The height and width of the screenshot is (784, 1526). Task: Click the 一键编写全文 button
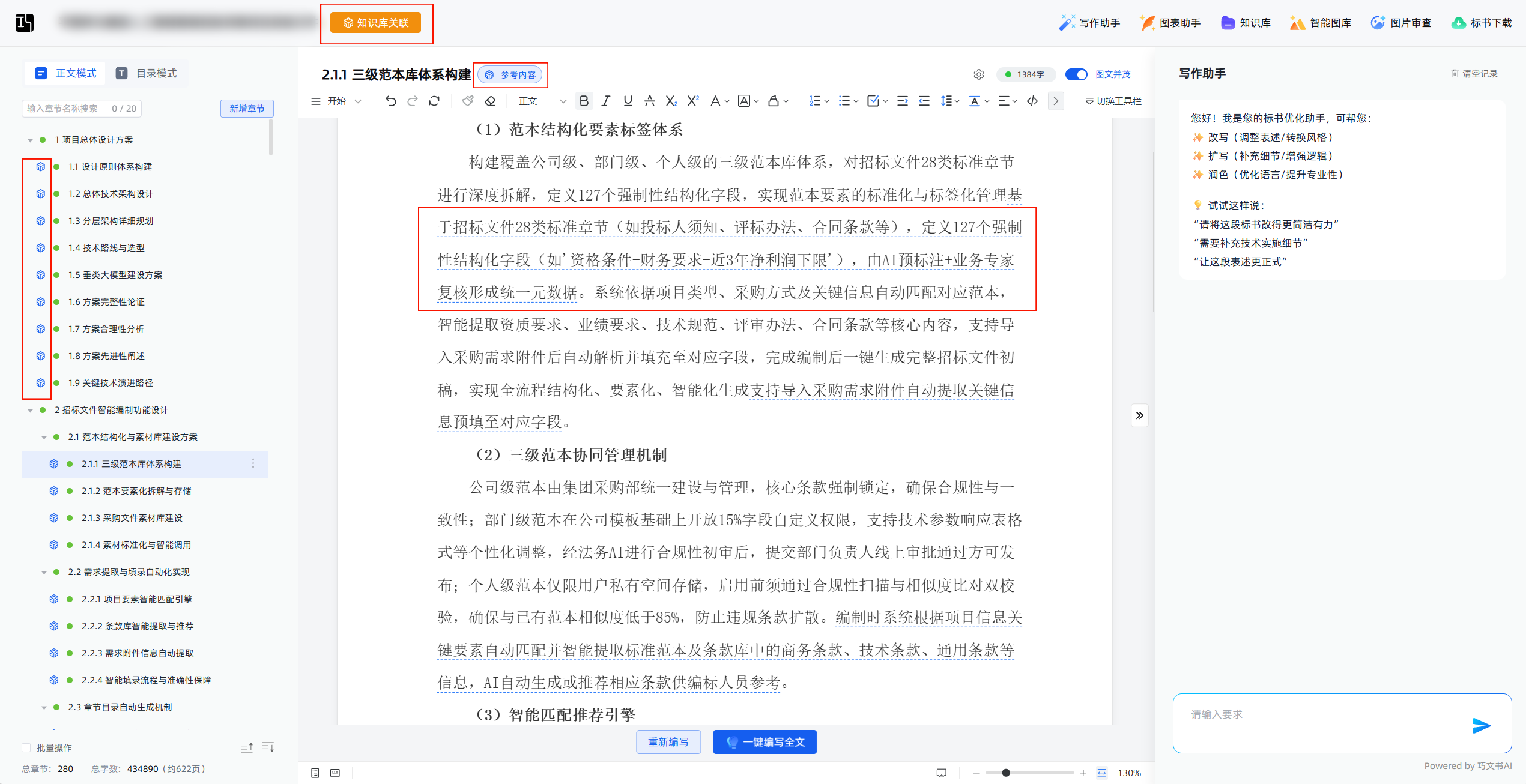click(x=765, y=742)
